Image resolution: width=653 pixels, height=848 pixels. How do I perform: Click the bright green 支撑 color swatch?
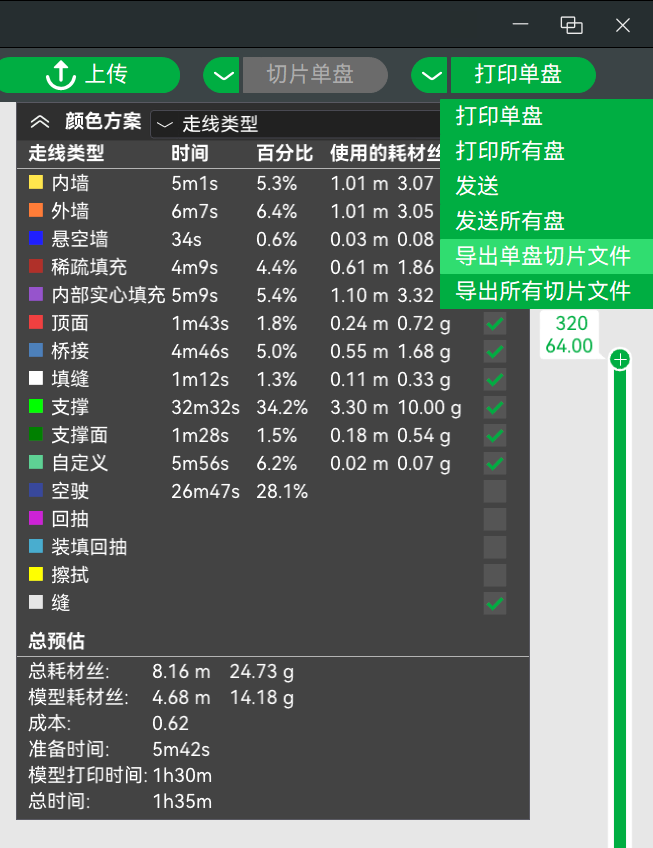coord(36,407)
